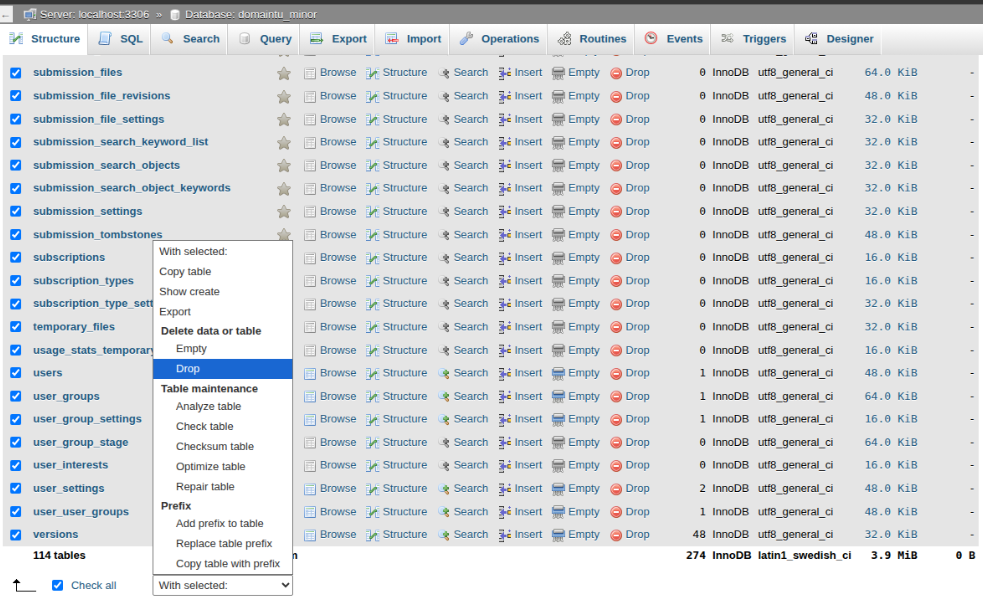Viewport: 983px width, 596px height.
Task: Click the Operations wrench icon
Action: tap(466, 38)
